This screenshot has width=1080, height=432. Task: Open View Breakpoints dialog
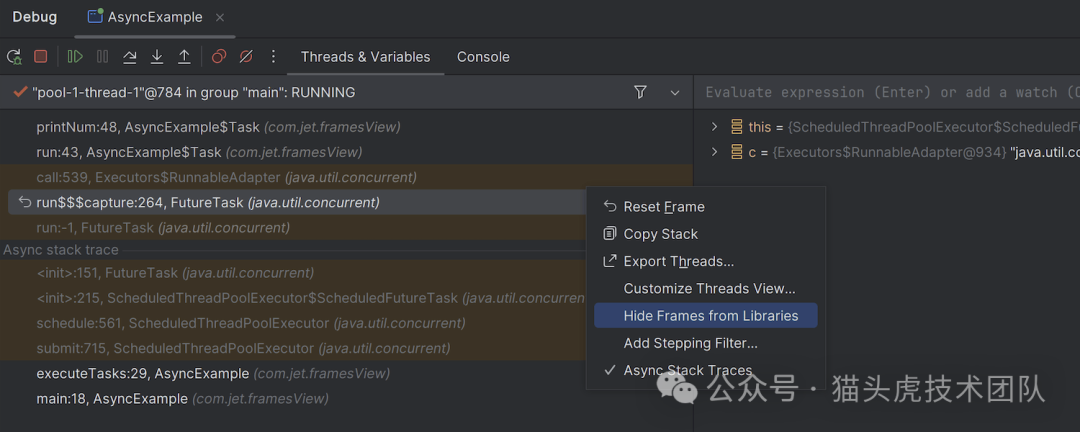219,57
